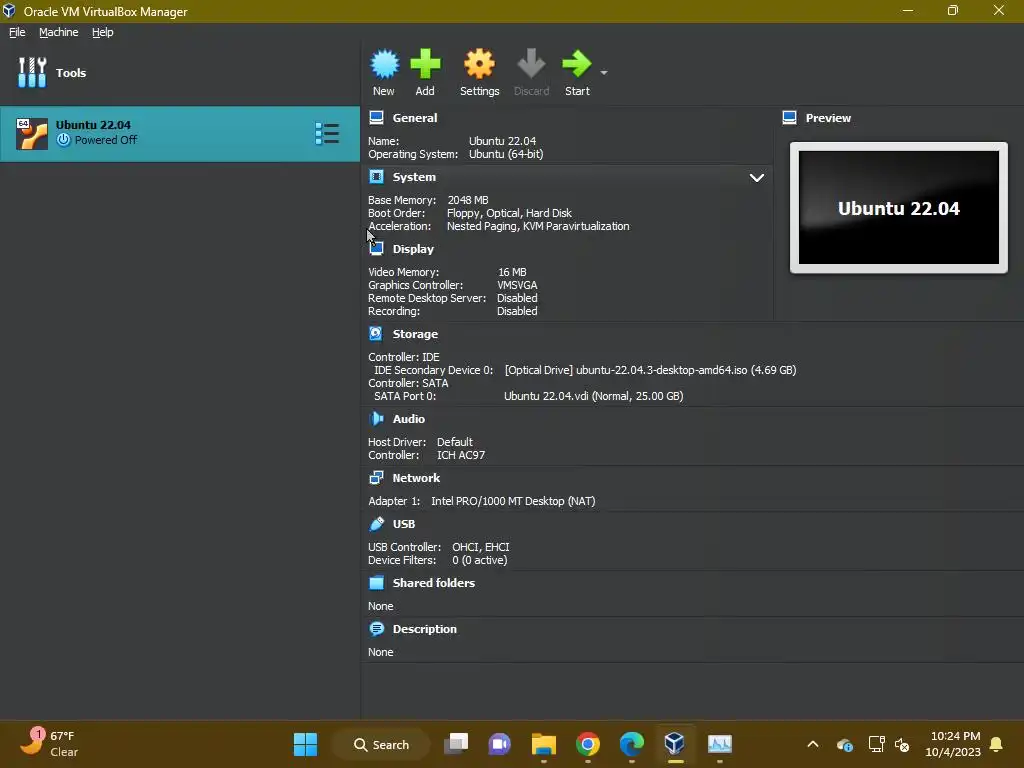Viewport: 1024px width, 768px height.
Task: Click the System section icon
Action: point(376,177)
